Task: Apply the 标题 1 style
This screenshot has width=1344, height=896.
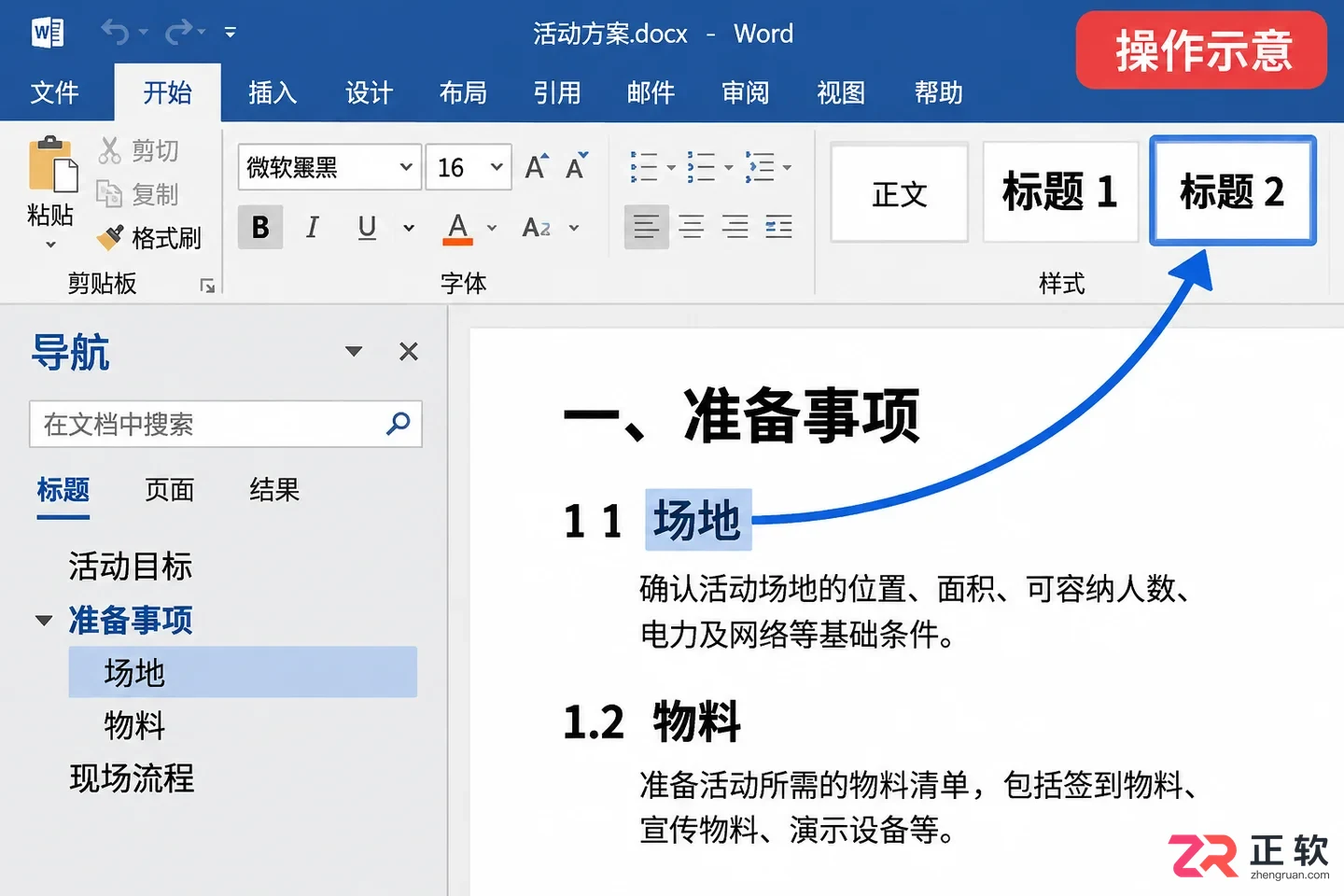Action: pos(1060,192)
